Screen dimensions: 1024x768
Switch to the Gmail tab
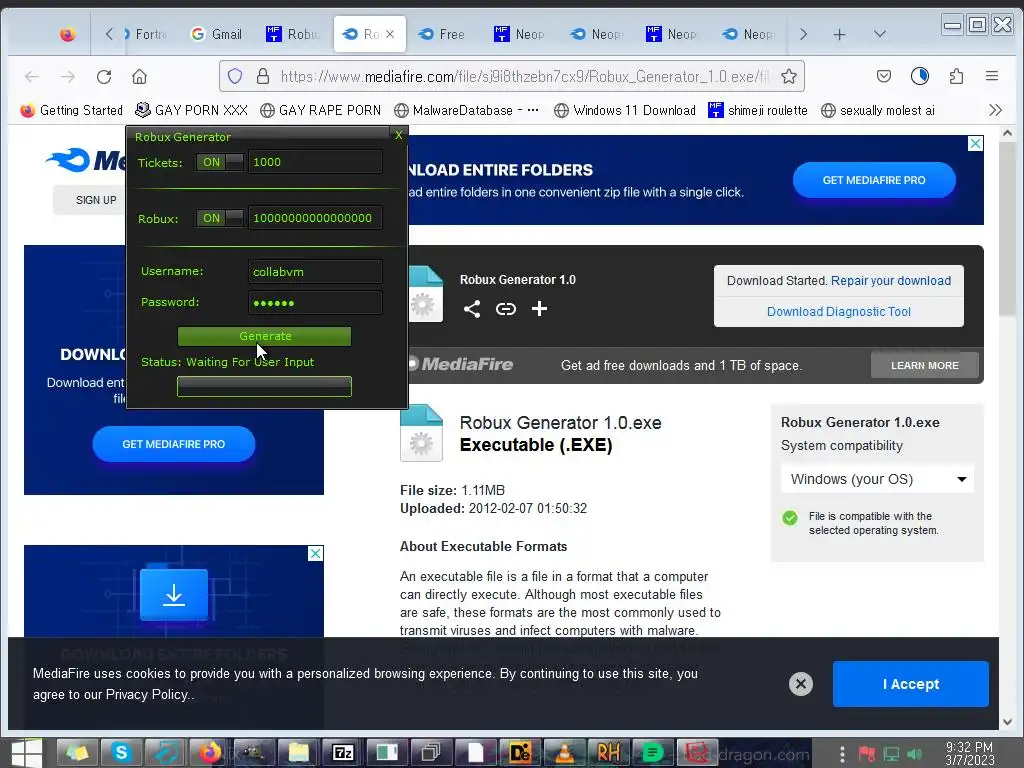217,34
